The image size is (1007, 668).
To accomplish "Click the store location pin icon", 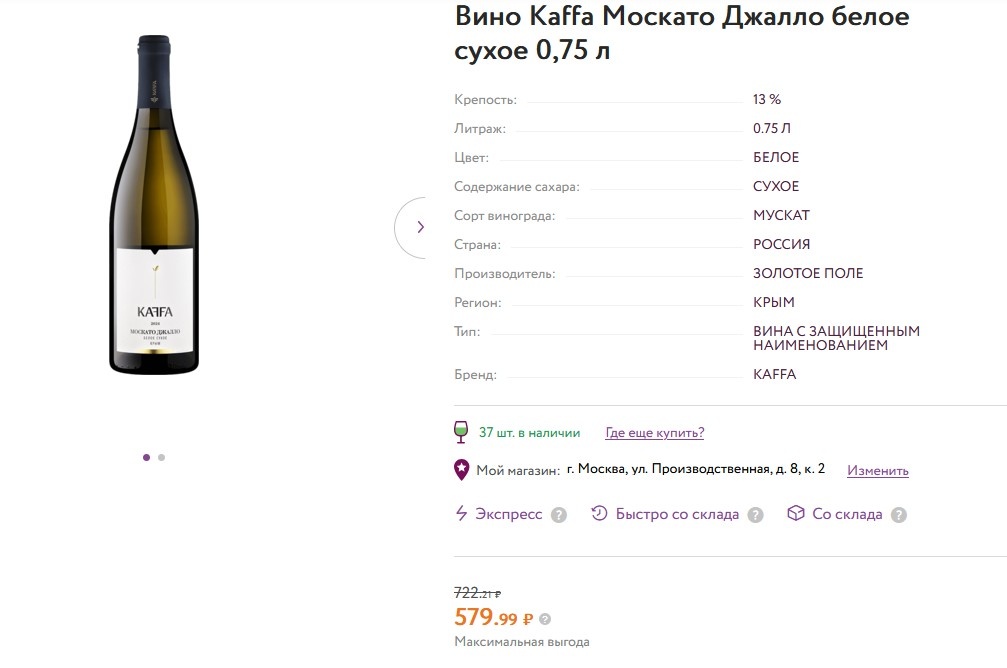I will pos(461,469).
